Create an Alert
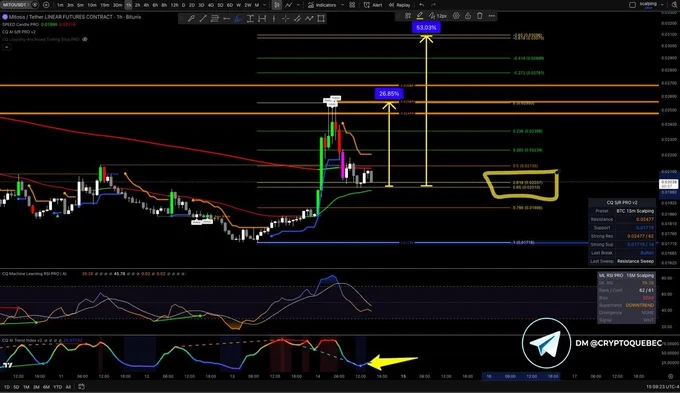Image resolution: width=680 pixels, height=393 pixels. pyautogui.click(x=373, y=5)
